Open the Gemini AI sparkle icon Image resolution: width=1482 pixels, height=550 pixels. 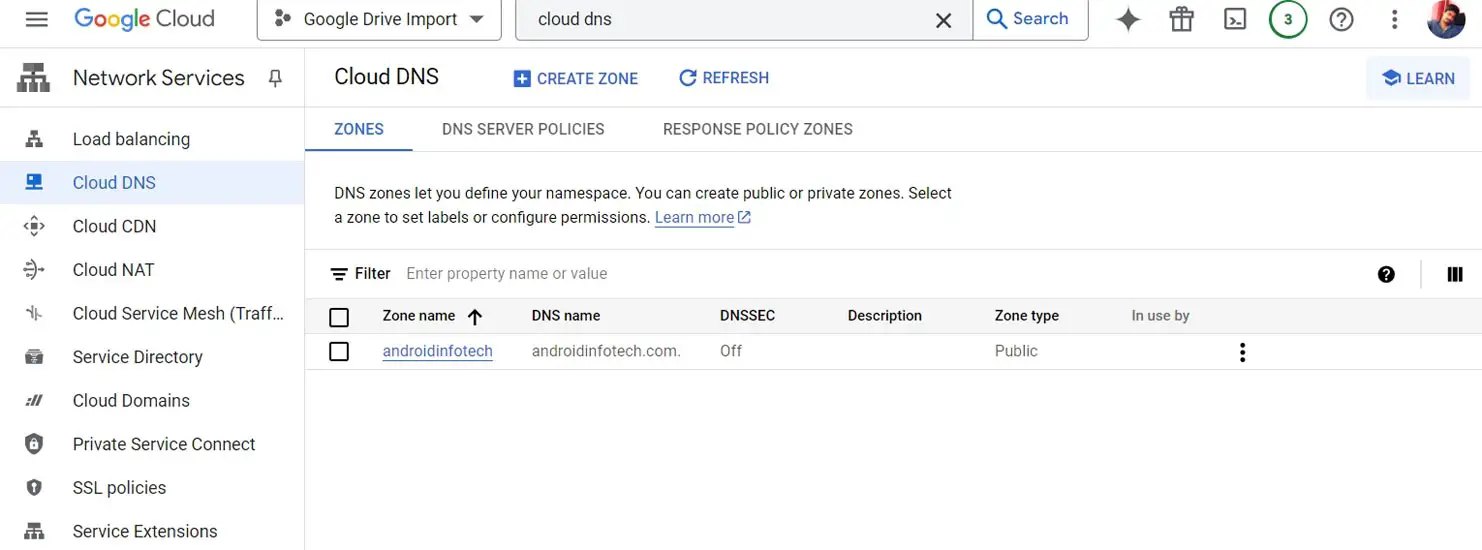(x=1128, y=19)
